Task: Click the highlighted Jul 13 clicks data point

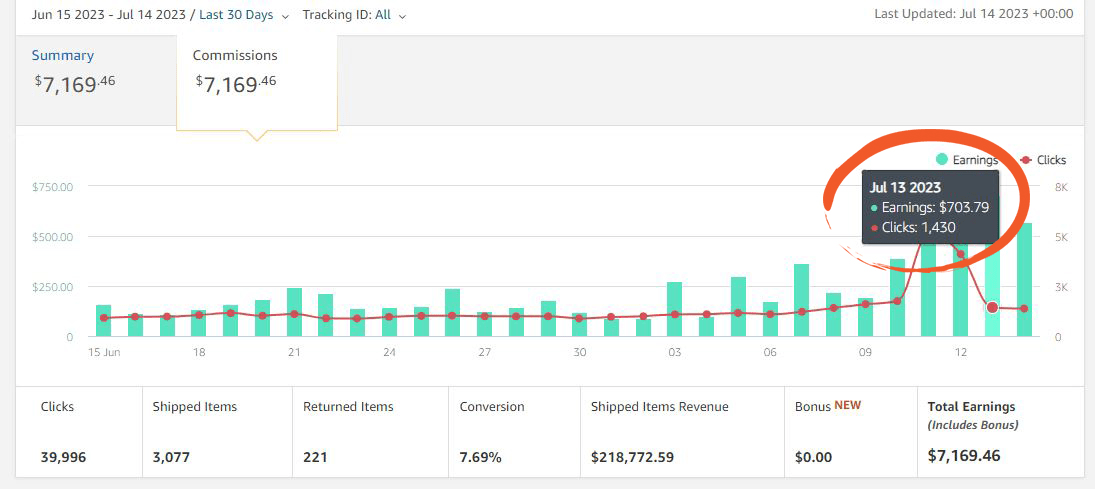Action: click(992, 307)
